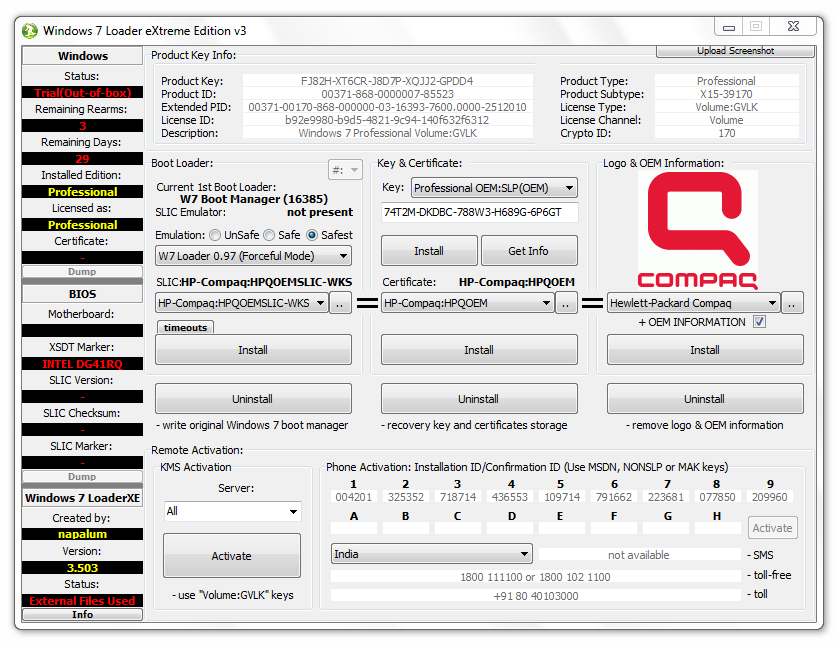Click the browse '..' button next to certificate dropdown
Viewport: 837px width, 648px height.
pos(566,303)
